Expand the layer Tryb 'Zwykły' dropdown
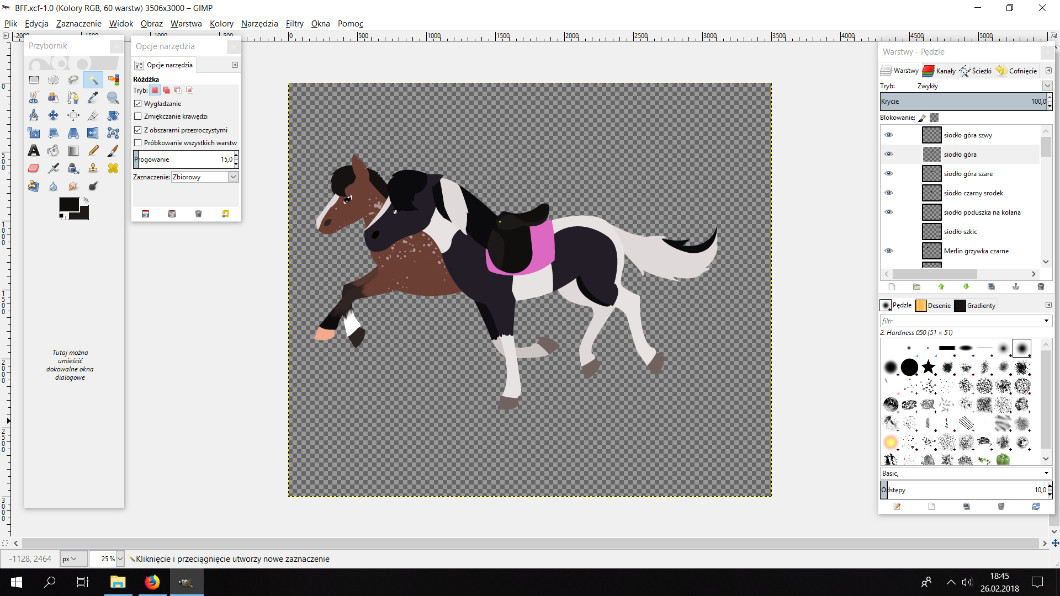The width and height of the screenshot is (1060, 596). tap(966, 86)
